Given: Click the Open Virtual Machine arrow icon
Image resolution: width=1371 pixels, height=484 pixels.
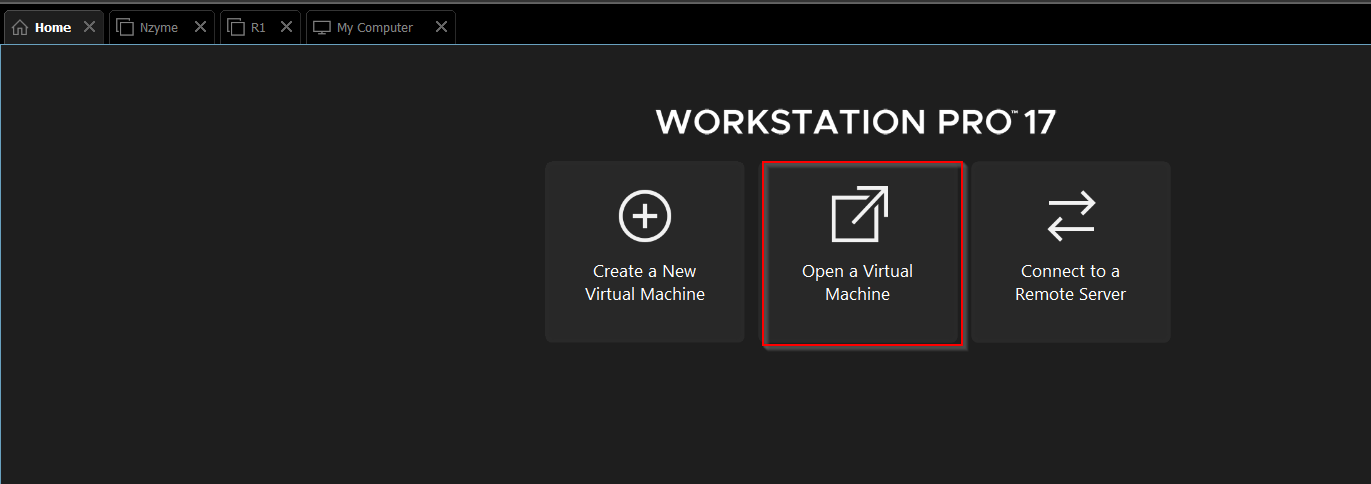Looking at the screenshot, I should tap(860, 214).
